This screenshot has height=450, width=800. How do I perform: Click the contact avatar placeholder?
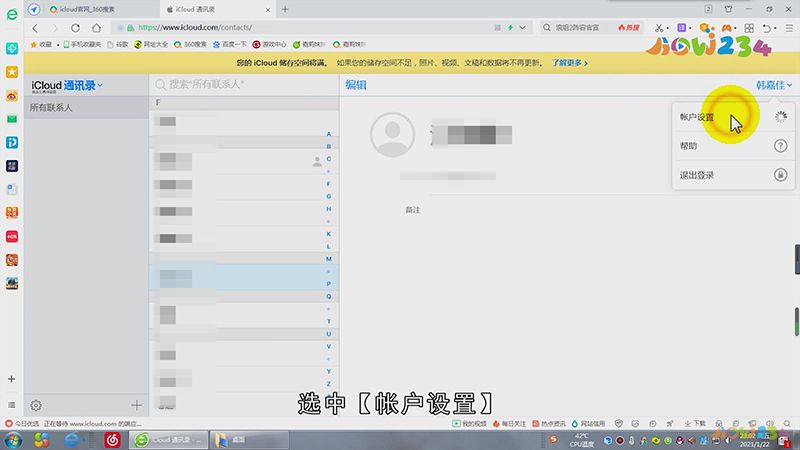pos(392,135)
